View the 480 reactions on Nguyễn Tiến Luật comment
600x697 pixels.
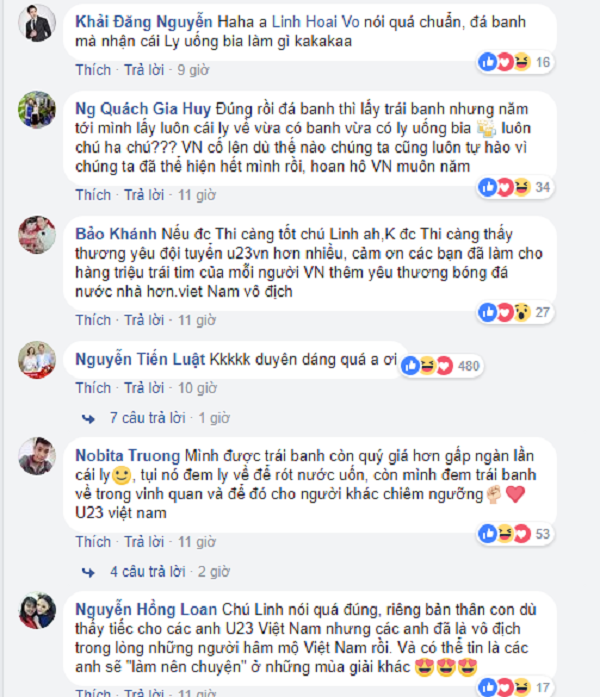point(441,366)
